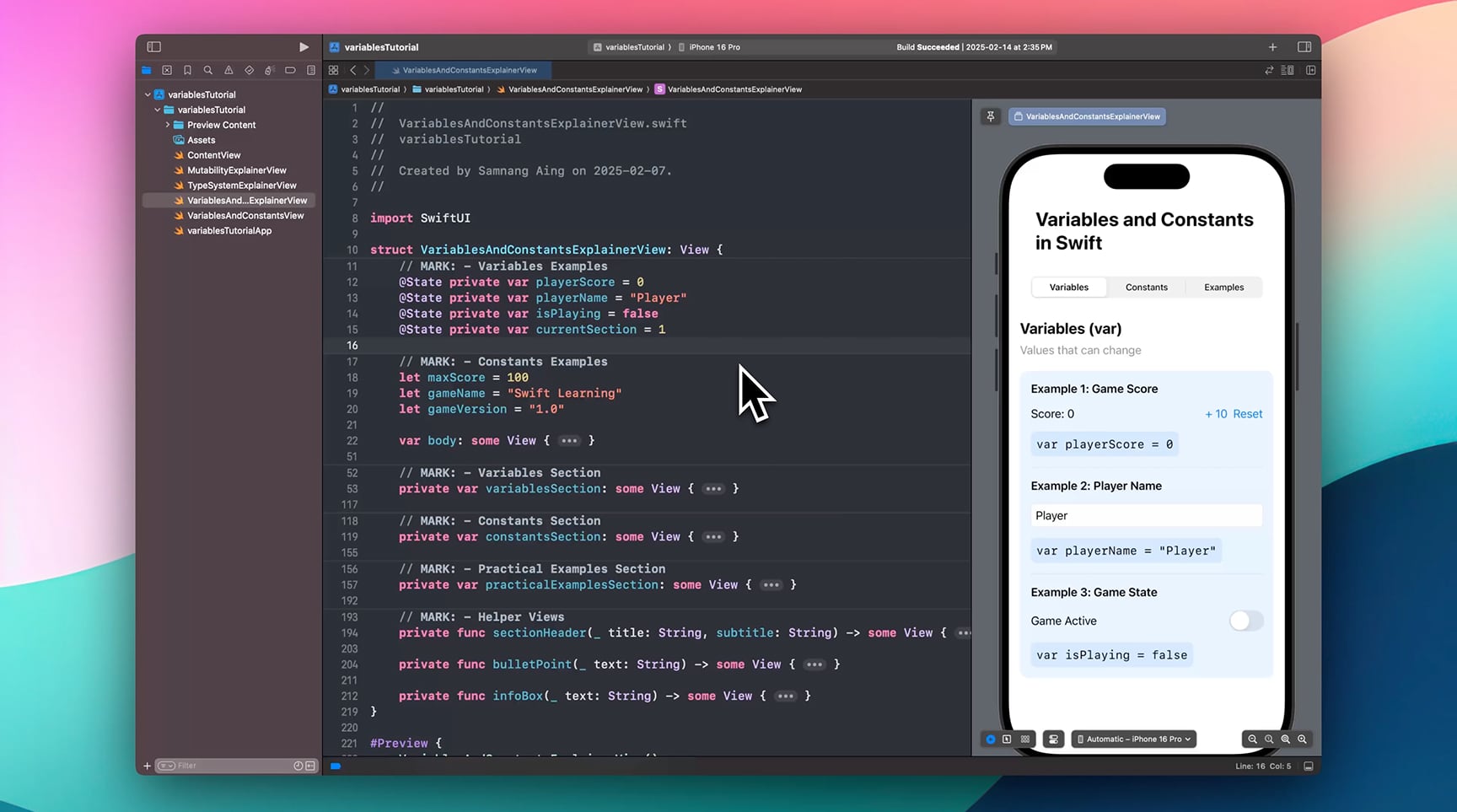
Task: Open MutabilityExplainerView in navigator
Action: (x=236, y=170)
